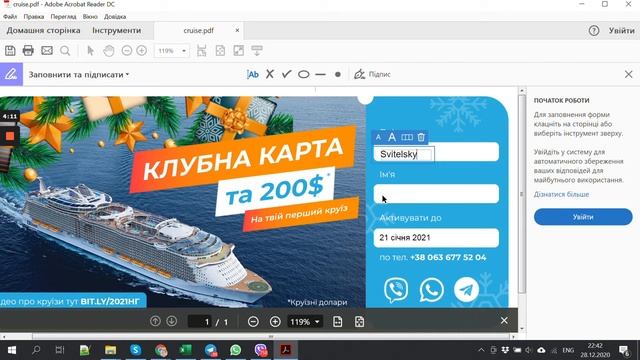Select the Add text 'Ab' tool
Viewport: 640px width, 360px height.
tap(253, 74)
